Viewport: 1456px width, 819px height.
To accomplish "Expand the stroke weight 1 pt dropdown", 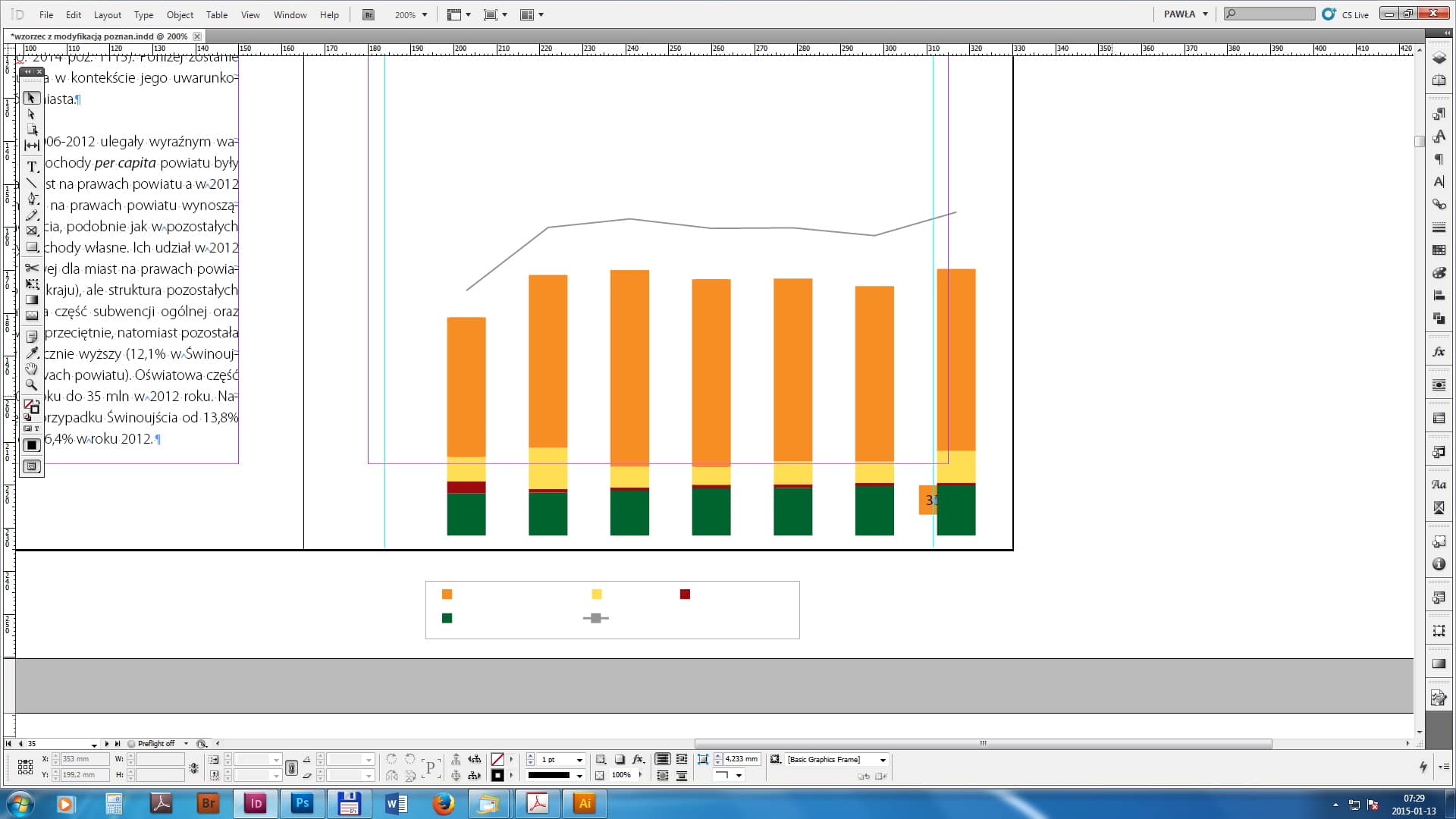I will click(579, 759).
